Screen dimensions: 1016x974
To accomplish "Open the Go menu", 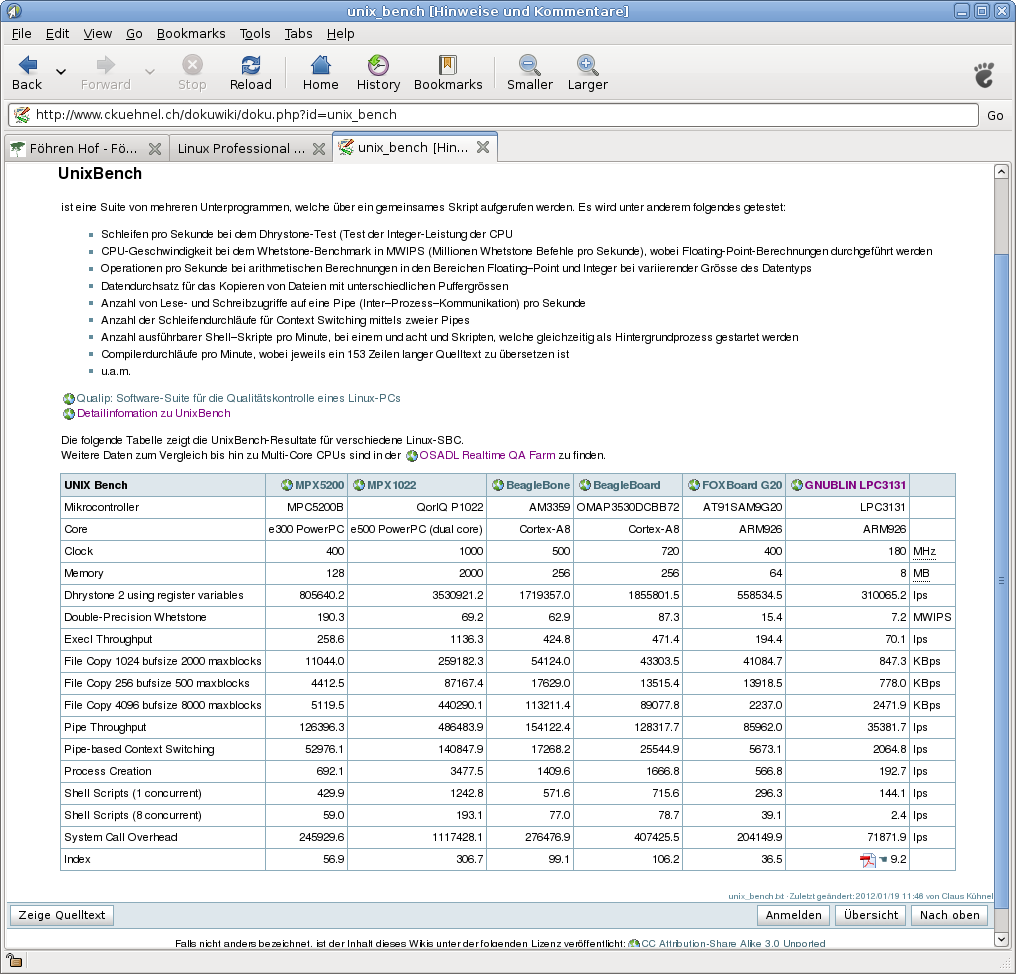I will coord(134,34).
